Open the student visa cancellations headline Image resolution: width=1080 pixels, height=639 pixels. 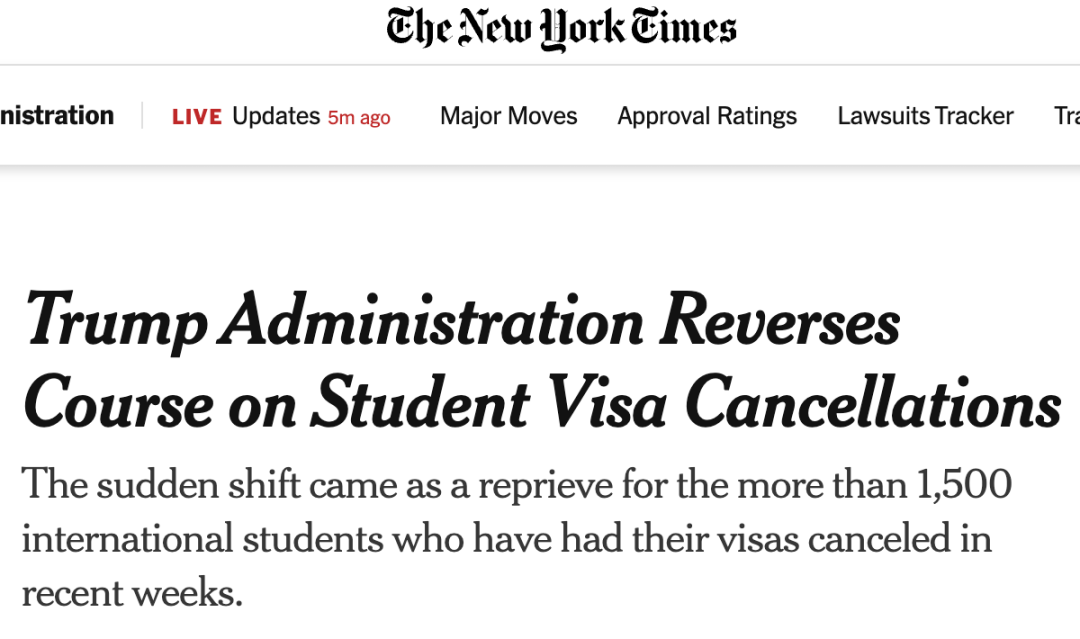pyautogui.click(x=540, y=364)
